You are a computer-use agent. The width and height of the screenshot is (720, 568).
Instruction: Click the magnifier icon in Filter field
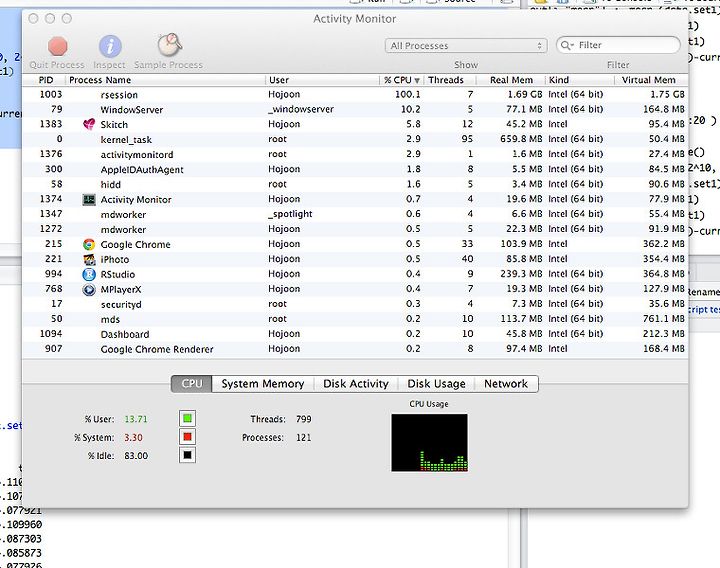(567, 45)
